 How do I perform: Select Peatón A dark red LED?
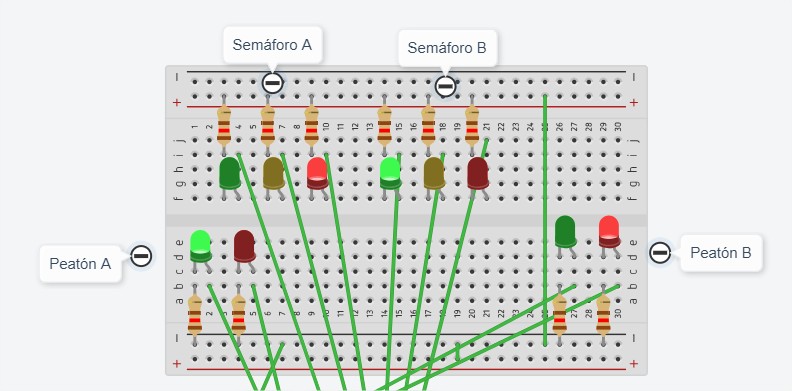[244, 246]
